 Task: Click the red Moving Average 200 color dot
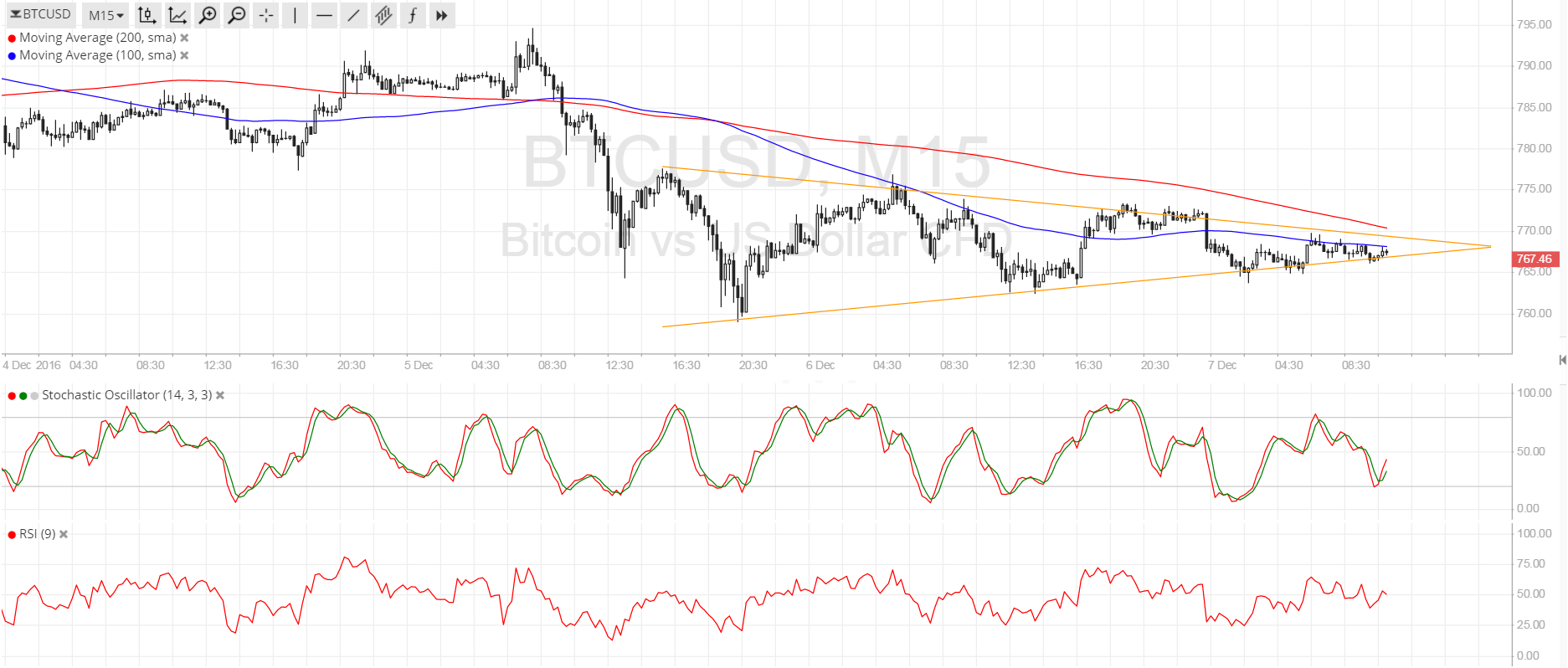[12, 39]
